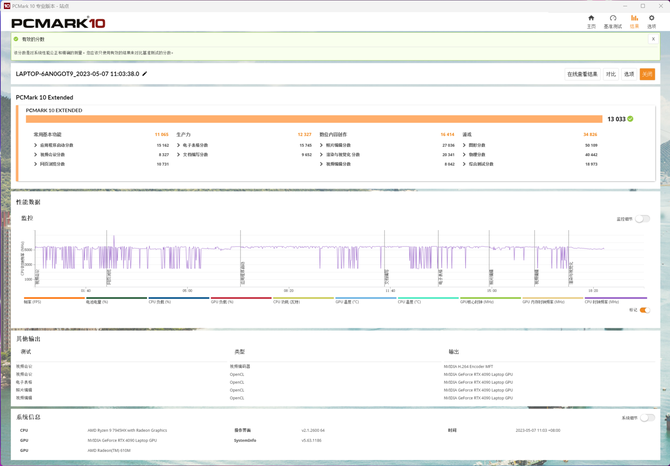Click the PCMark 10 logo

click(58, 23)
